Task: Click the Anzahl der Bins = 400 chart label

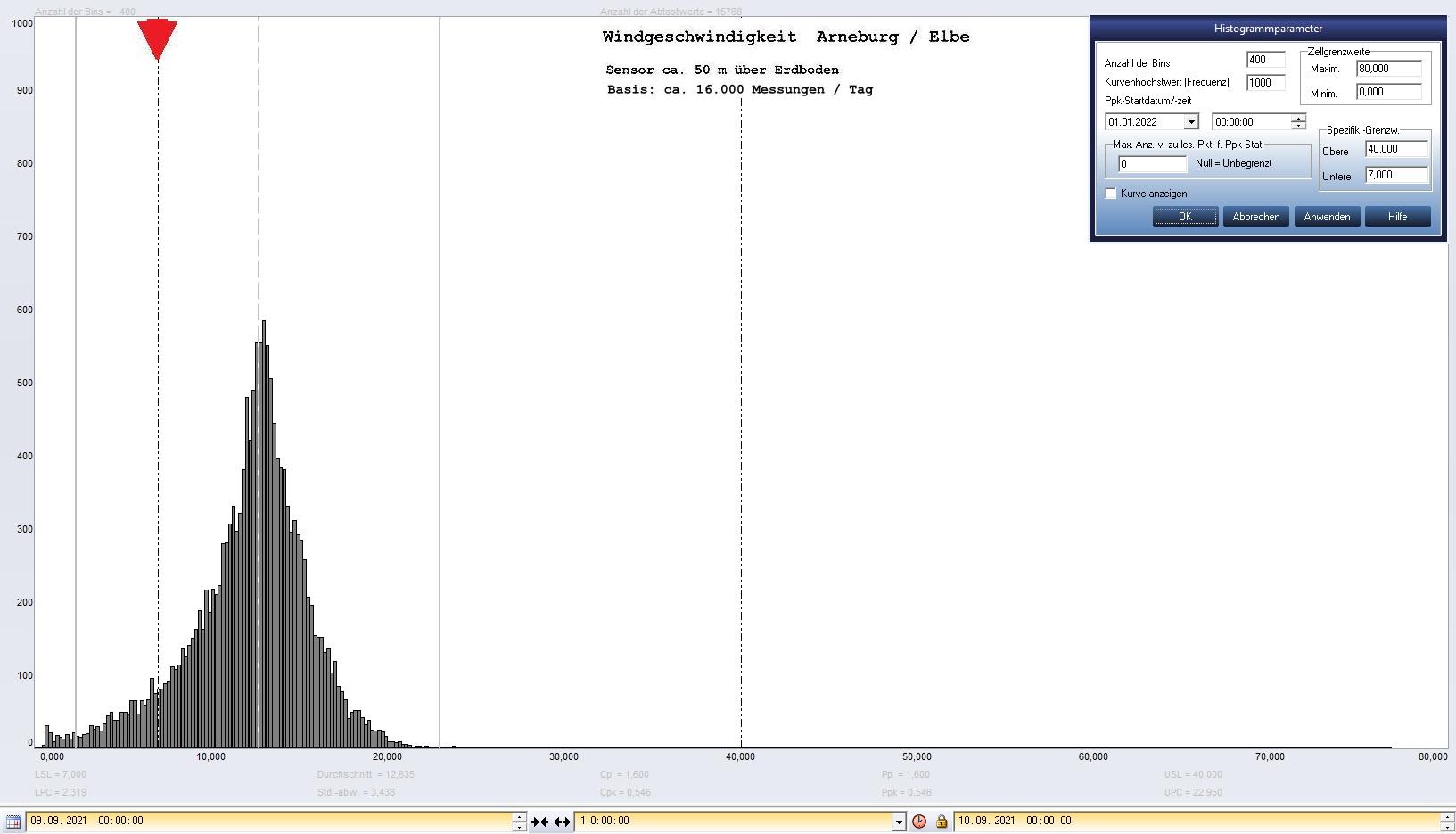Action: tap(86, 12)
